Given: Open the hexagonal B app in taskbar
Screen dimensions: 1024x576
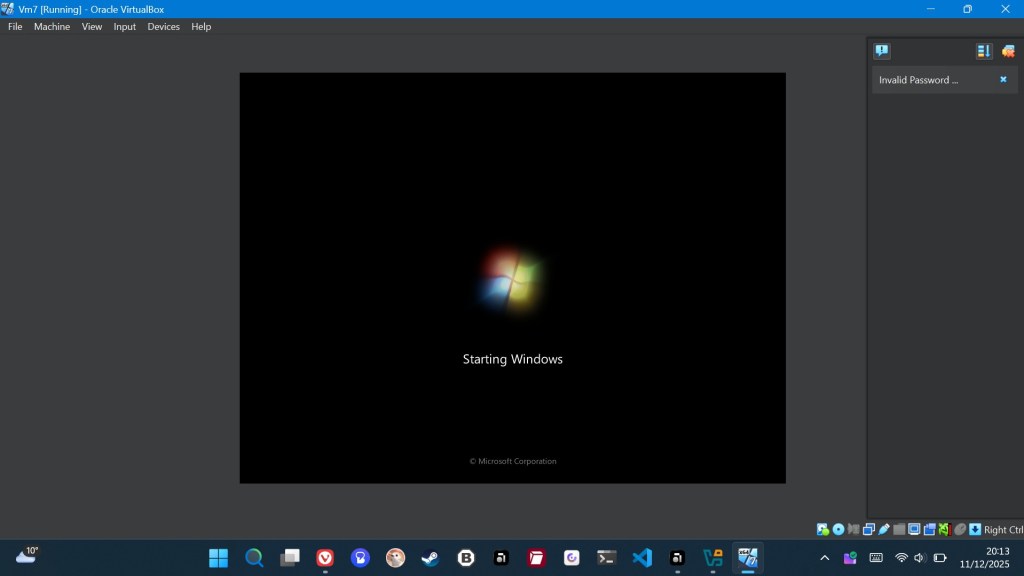Looking at the screenshot, I should click(x=466, y=558).
